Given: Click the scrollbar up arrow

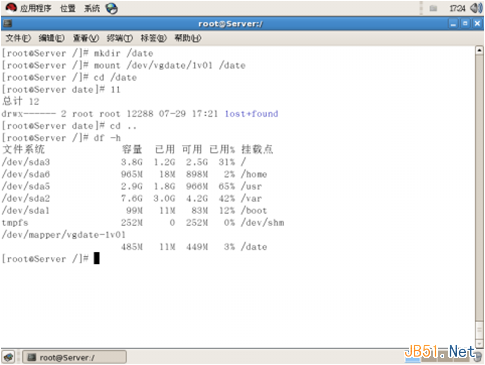Looking at the screenshot, I should coord(479,50).
